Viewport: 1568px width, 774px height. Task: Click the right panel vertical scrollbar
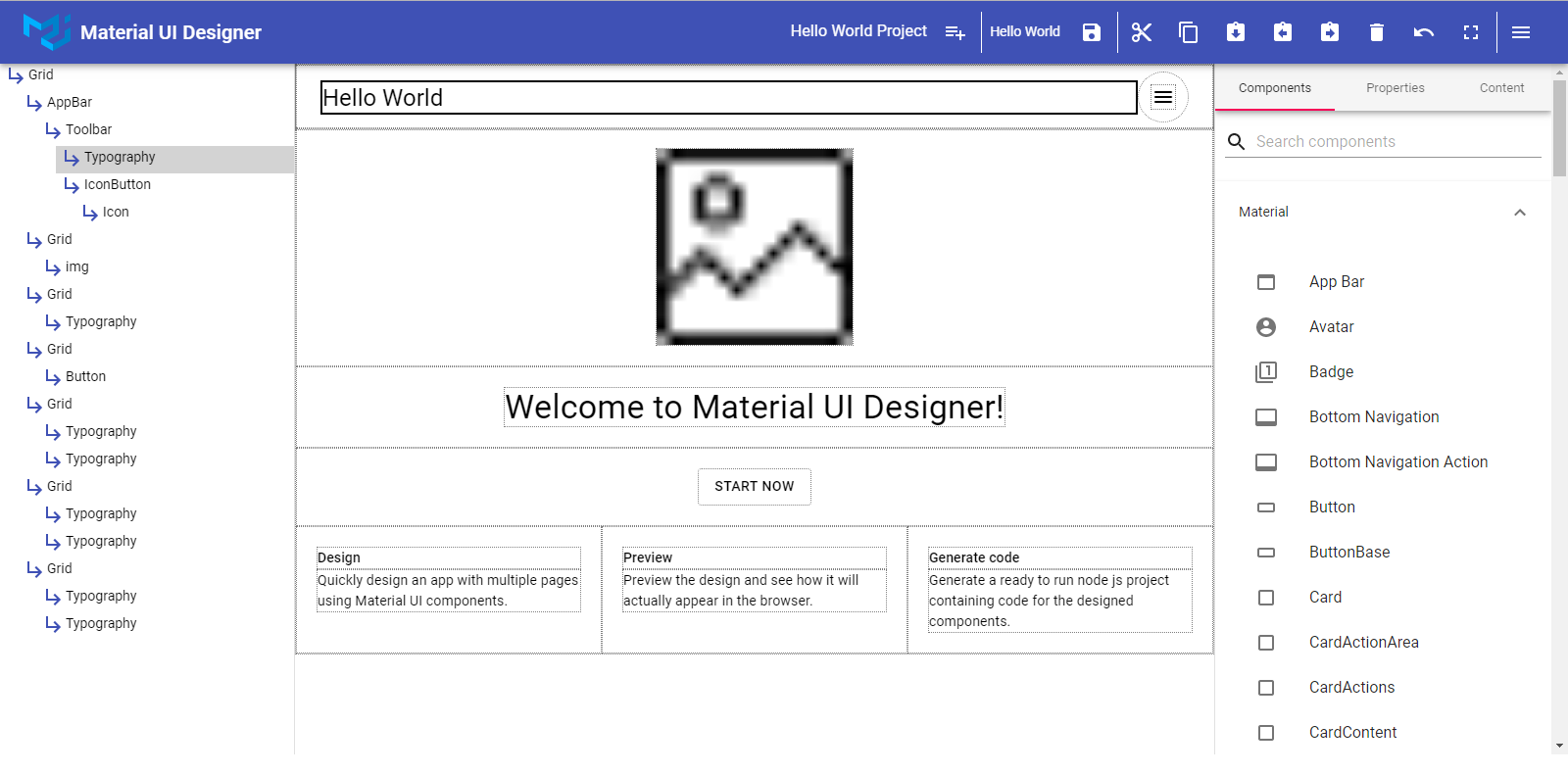1560,127
